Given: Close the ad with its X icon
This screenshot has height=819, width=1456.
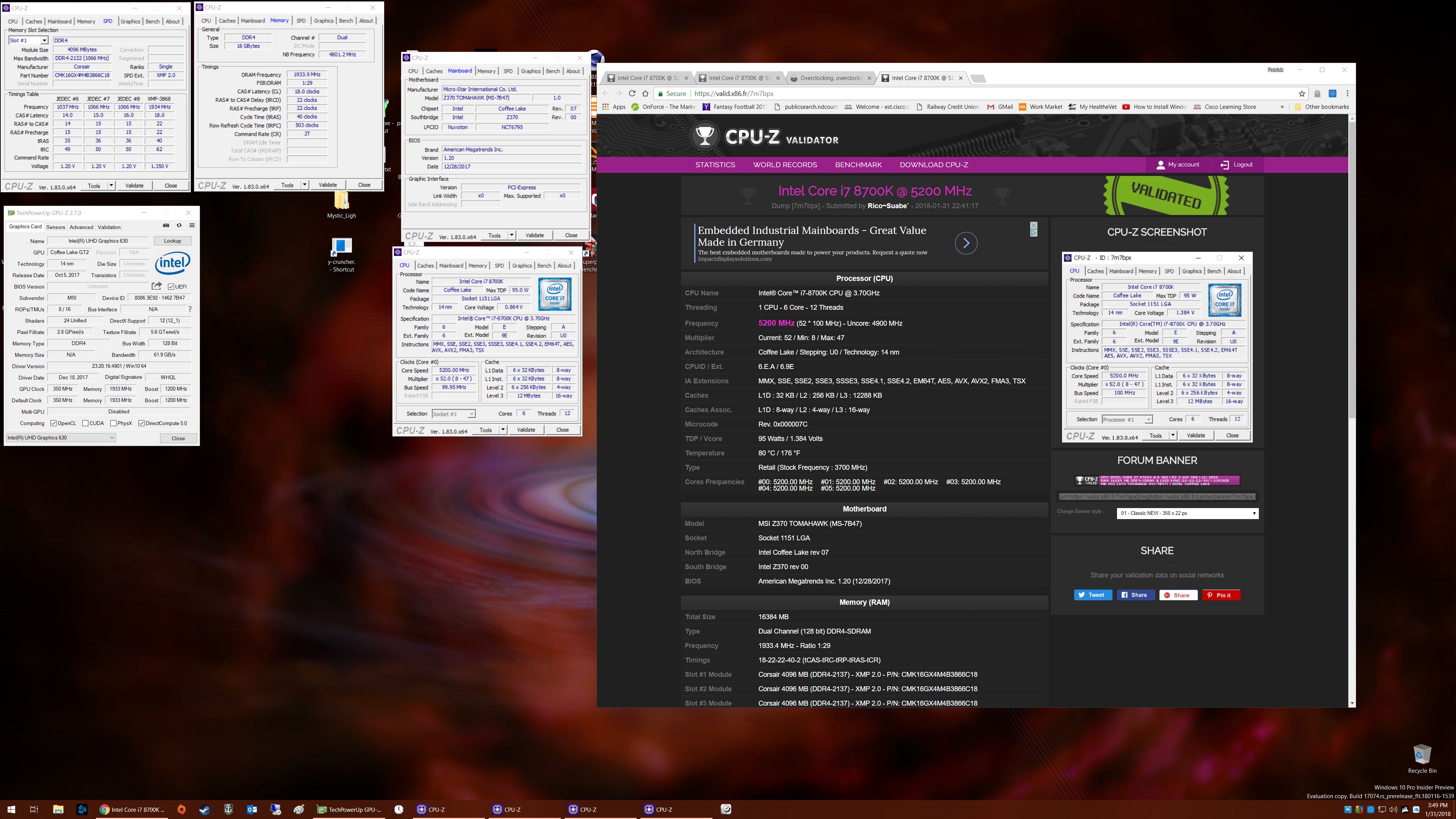Looking at the screenshot, I should pyautogui.click(x=1034, y=225).
